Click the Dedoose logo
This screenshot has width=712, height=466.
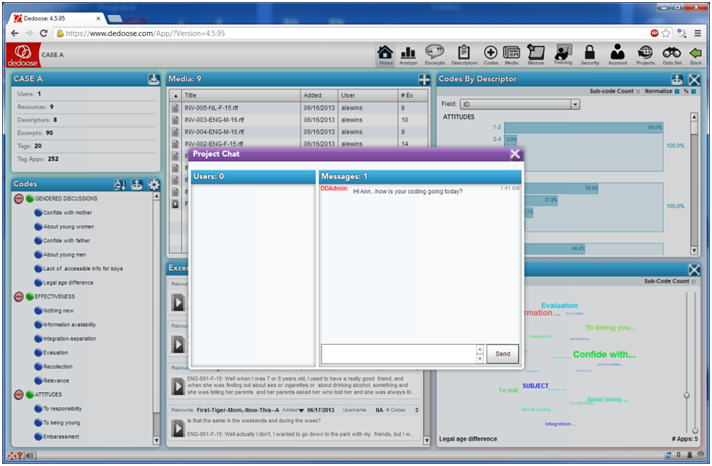click(23, 55)
